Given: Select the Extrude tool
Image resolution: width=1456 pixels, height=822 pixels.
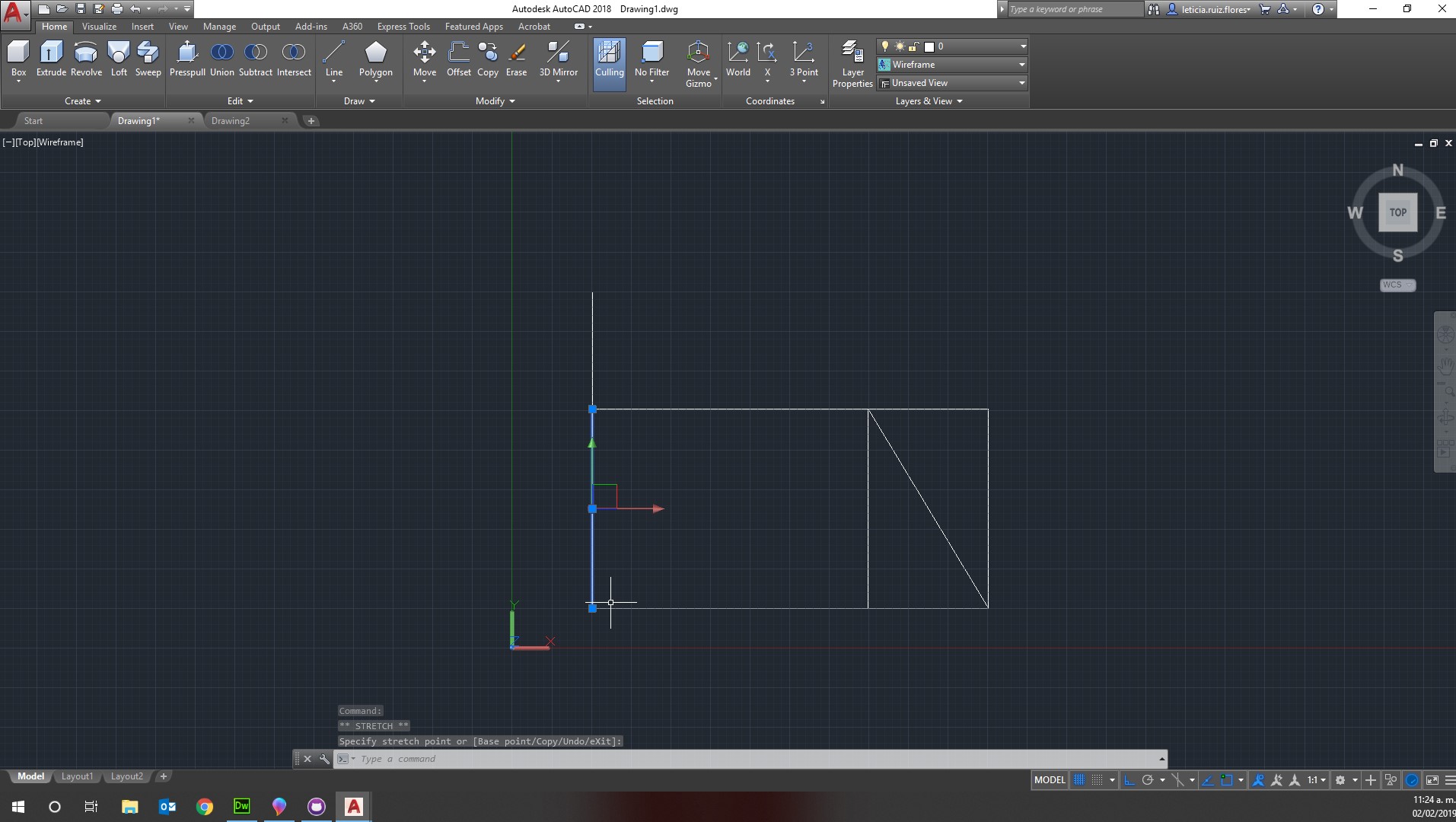Looking at the screenshot, I should (51, 59).
